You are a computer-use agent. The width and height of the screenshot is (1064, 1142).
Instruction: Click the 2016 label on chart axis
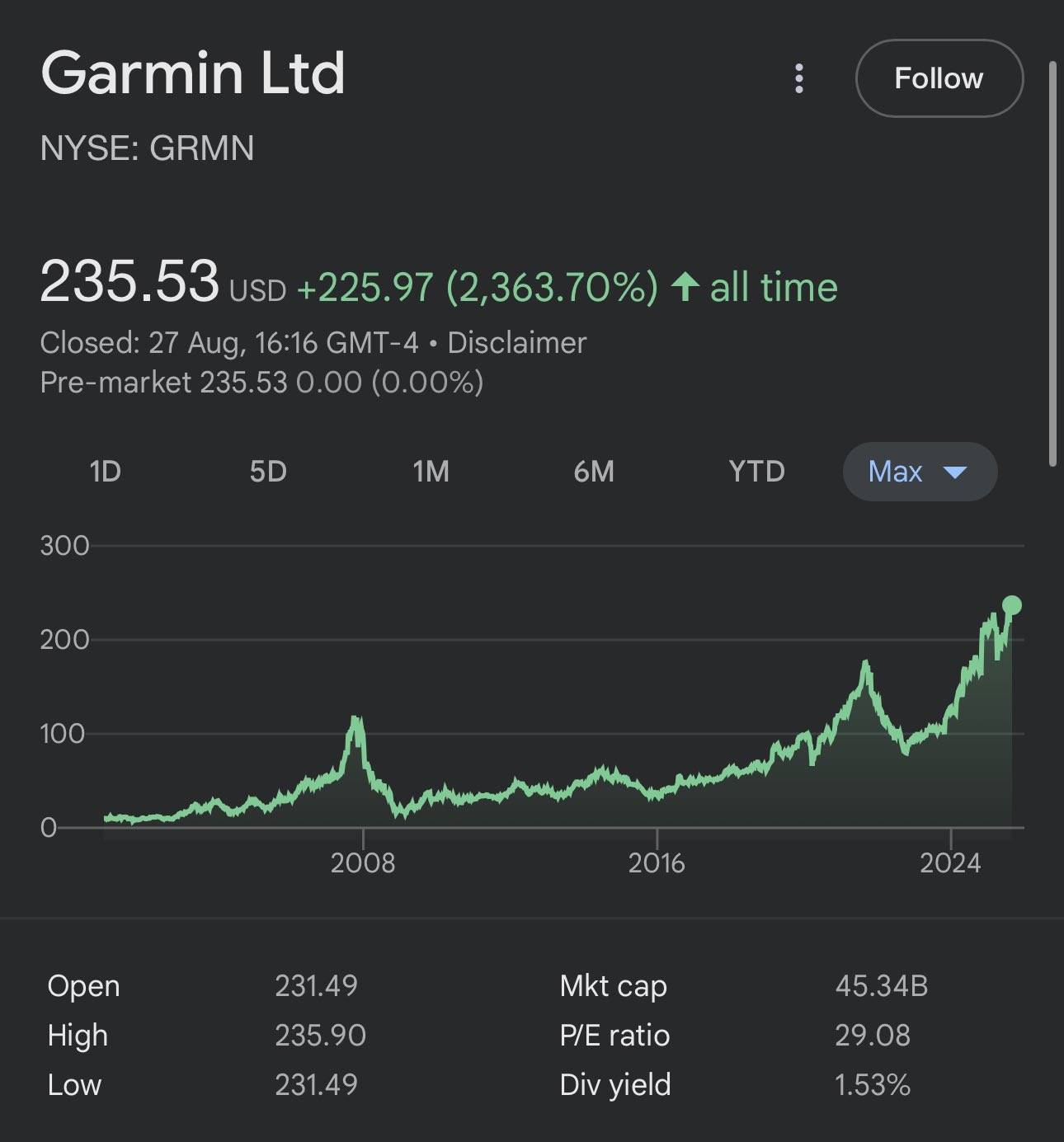pos(657,862)
